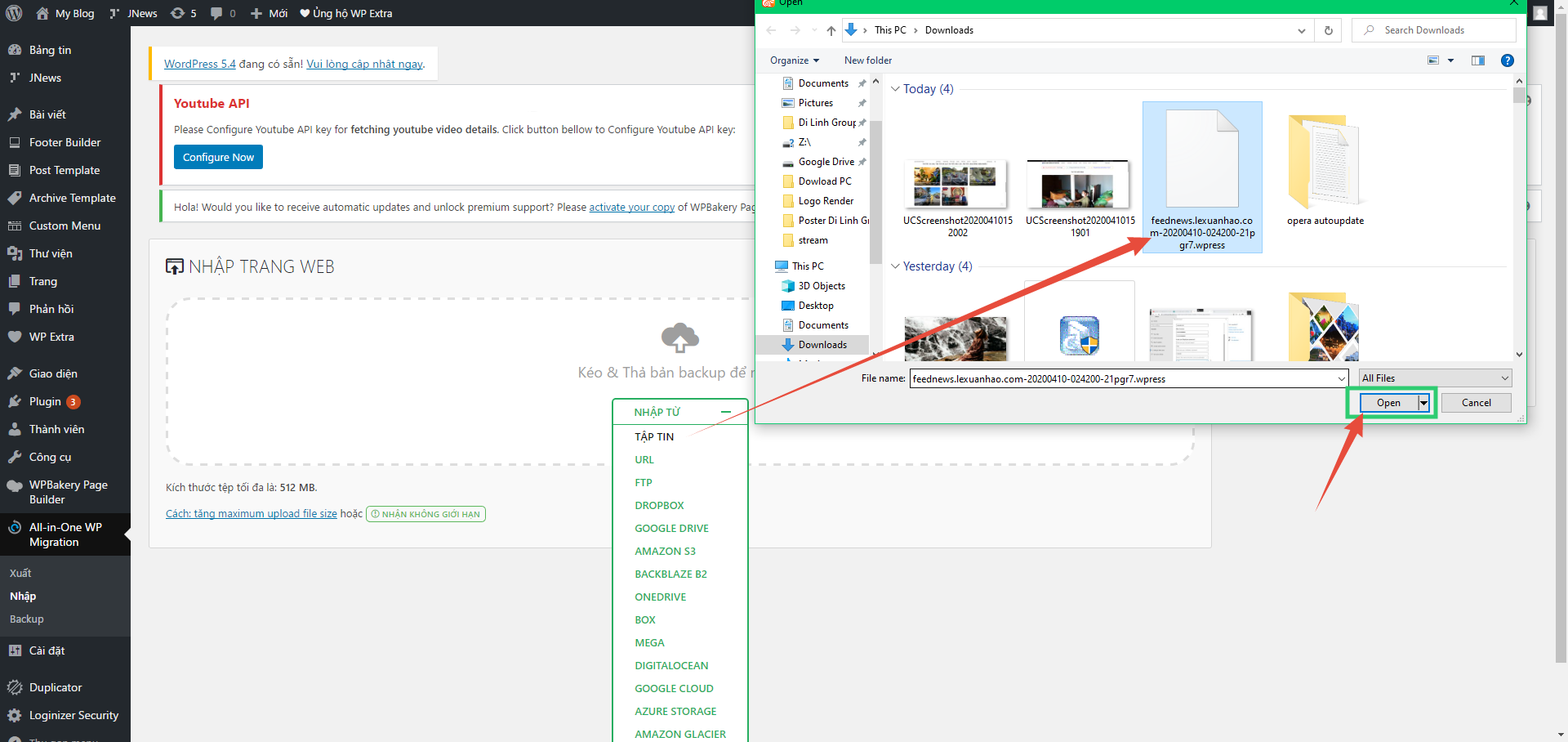Click the Configure Now button
Screen dimensions: 1568x742
[218, 157]
